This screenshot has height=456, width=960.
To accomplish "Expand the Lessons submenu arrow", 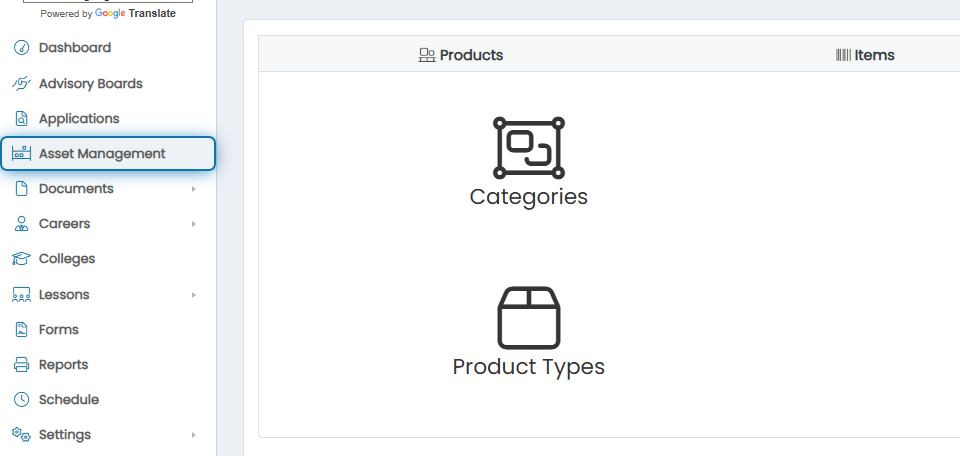I will (x=193, y=295).
